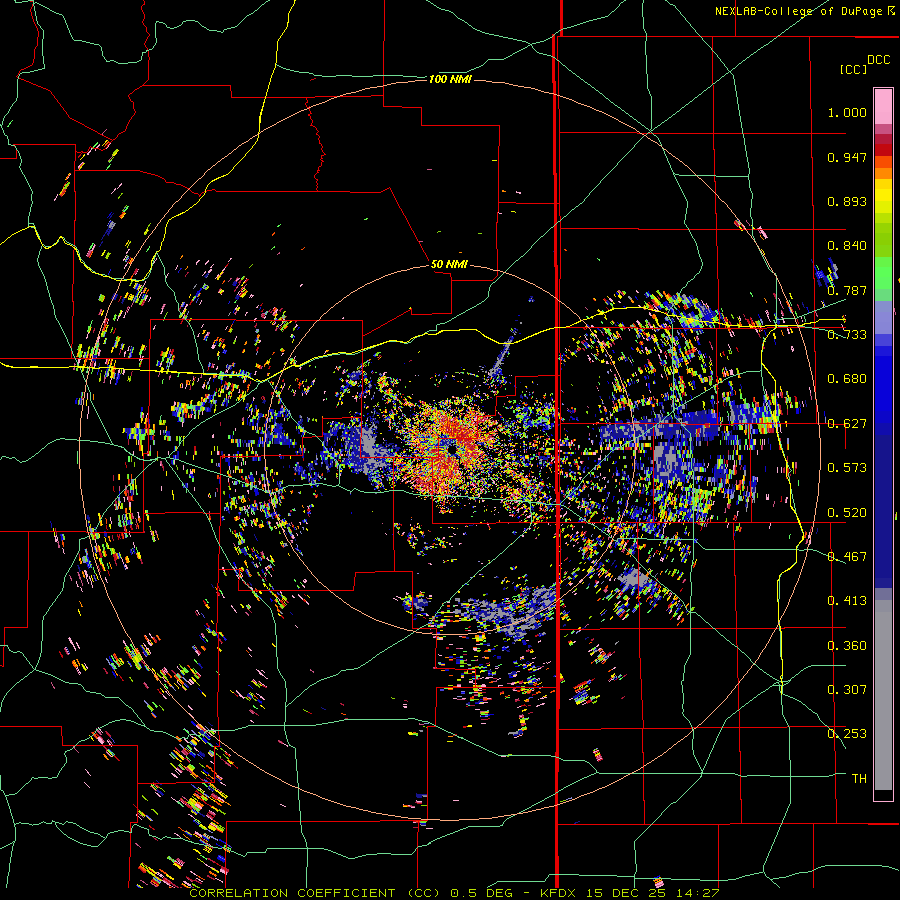Image resolution: width=900 pixels, height=900 pixels.
Task: Click the "14:27" timestamp
Action: (x=697, y=893)
